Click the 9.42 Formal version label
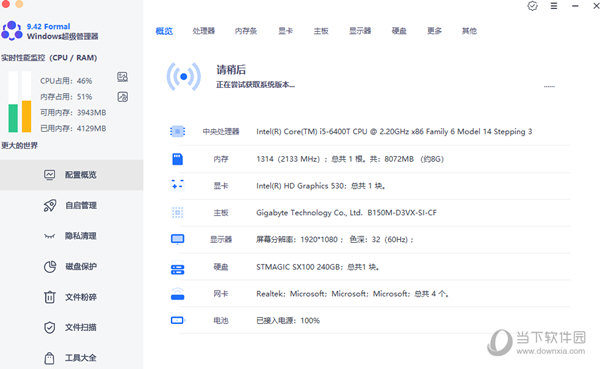This screenshot has height=369, width=600. (x=49, y=26)
